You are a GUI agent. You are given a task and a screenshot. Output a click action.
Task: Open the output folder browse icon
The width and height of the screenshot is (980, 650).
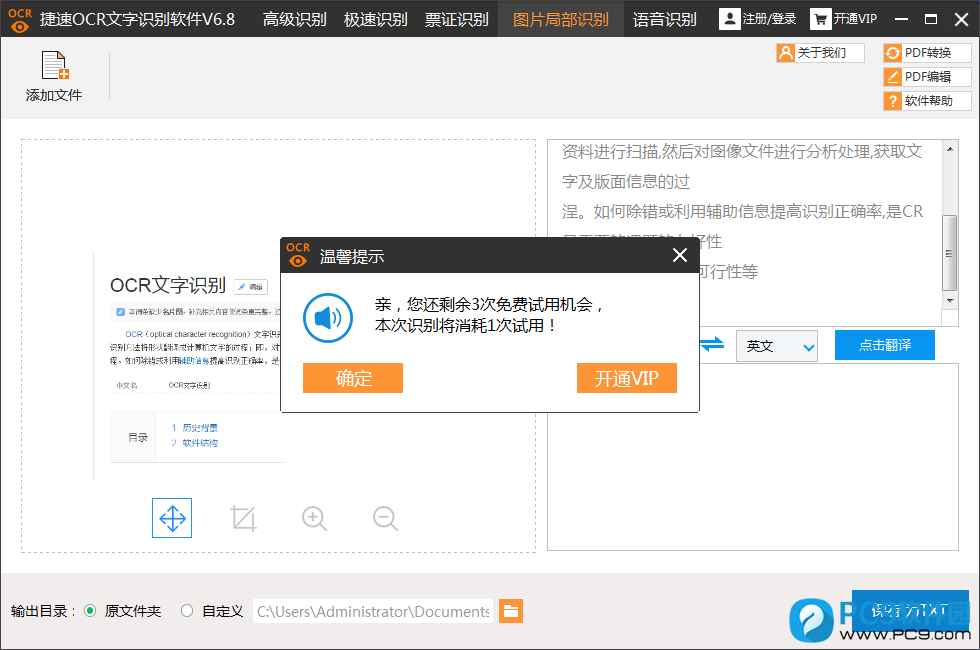pos(511,611)
